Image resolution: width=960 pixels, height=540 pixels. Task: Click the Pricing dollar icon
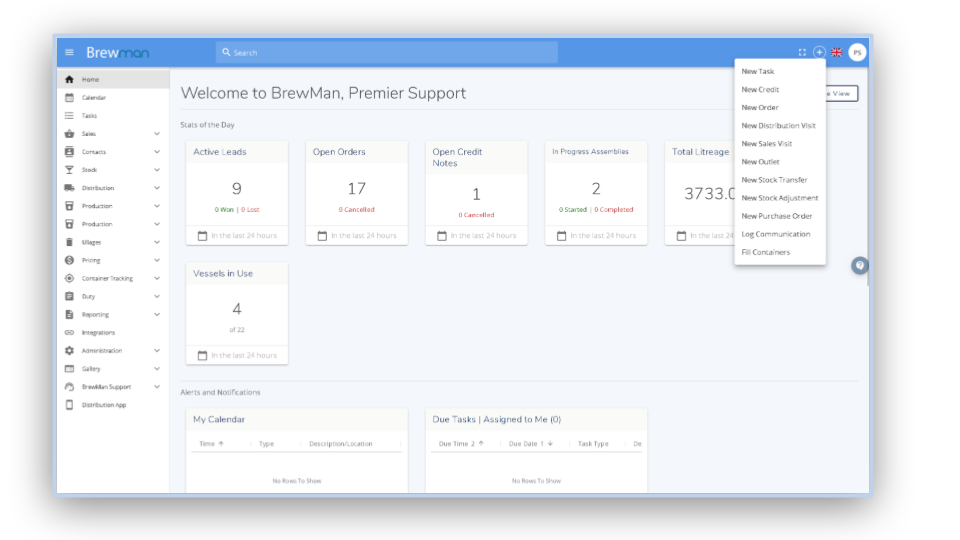click(69, 260)
